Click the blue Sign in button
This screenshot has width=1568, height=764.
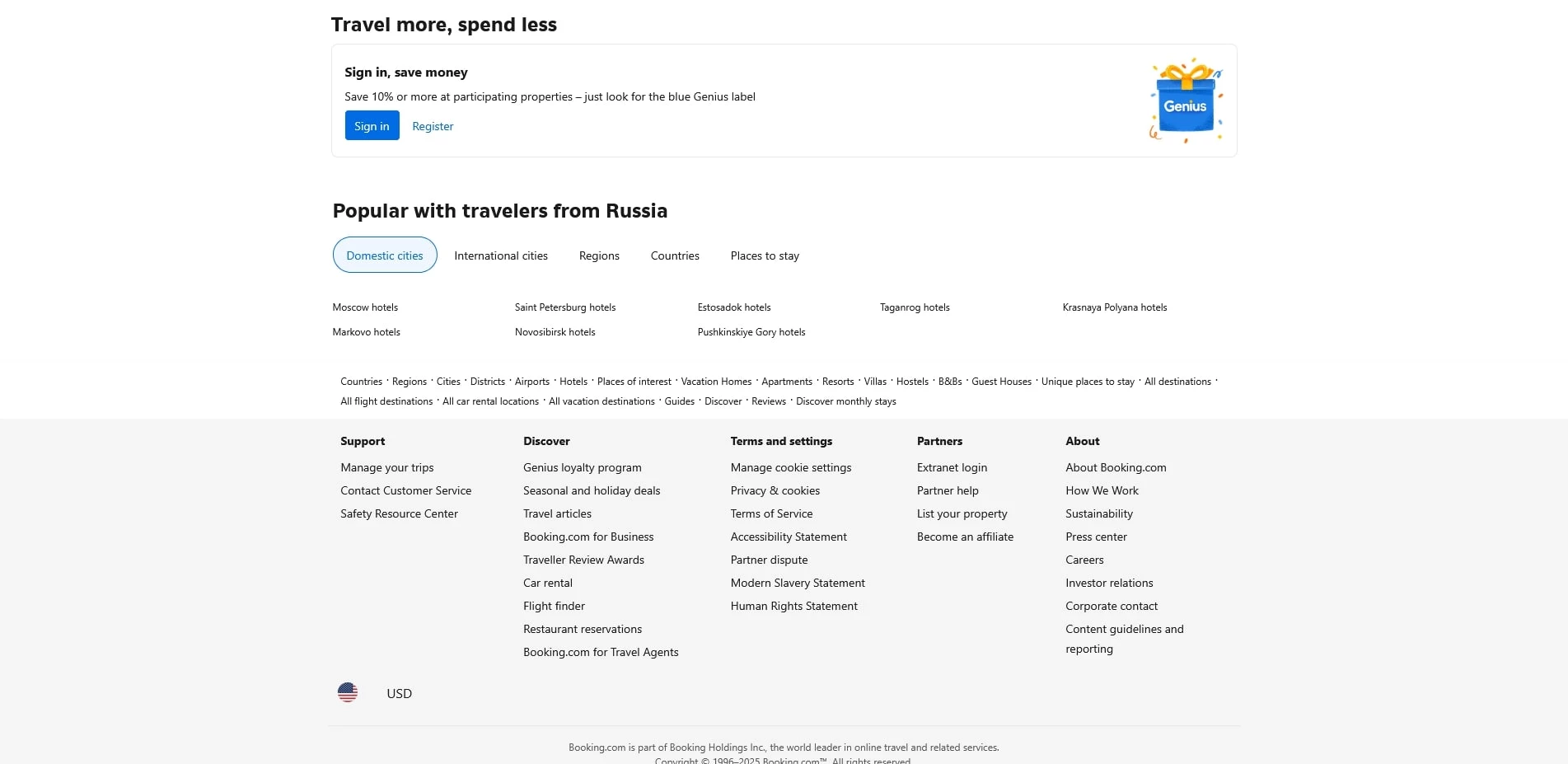click(372, 126)
